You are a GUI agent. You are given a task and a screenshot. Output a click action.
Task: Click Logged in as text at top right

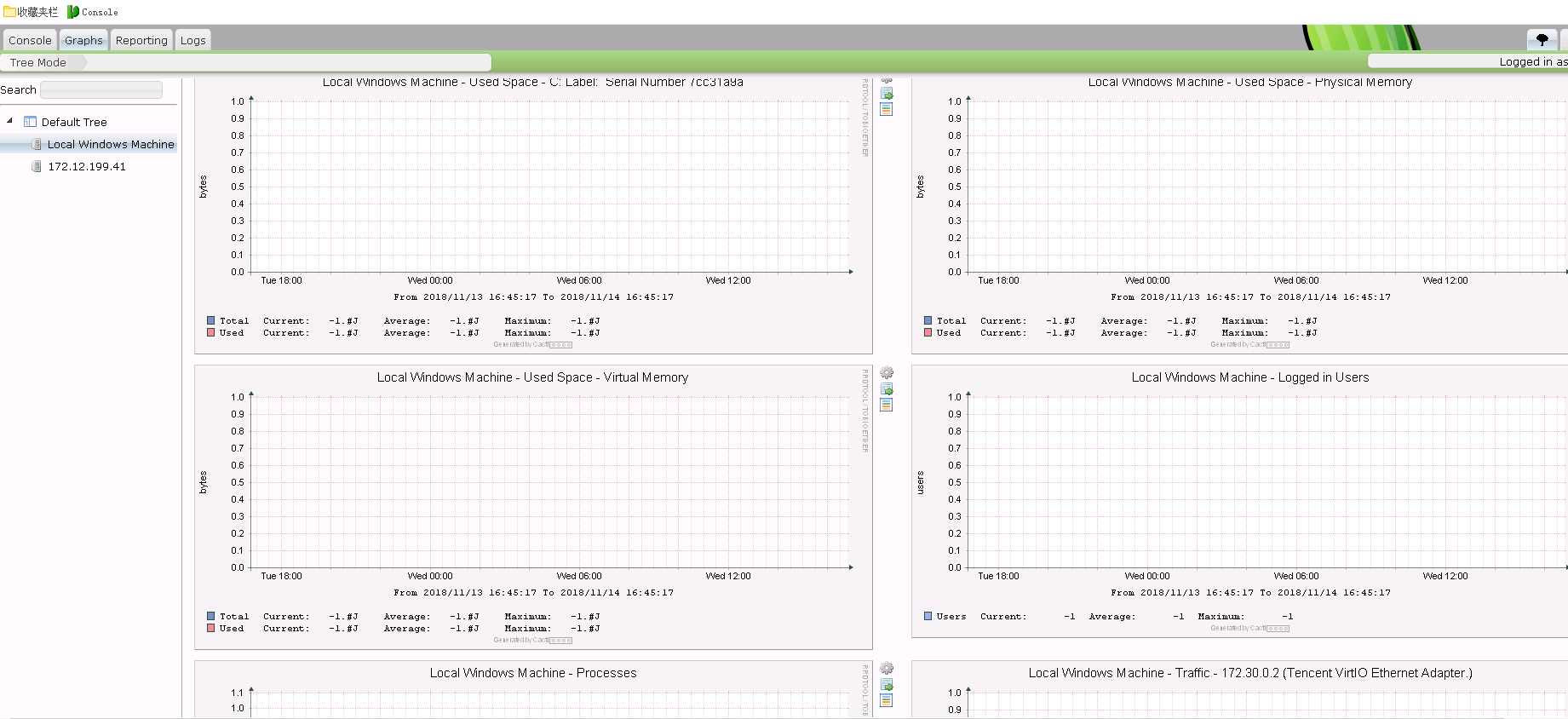tap(1533, 61)
